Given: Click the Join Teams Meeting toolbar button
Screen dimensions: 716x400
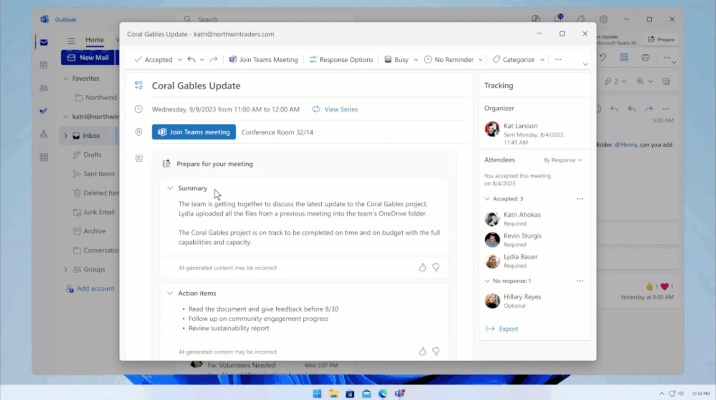Looking at the screenshot, I should (263, 60).
